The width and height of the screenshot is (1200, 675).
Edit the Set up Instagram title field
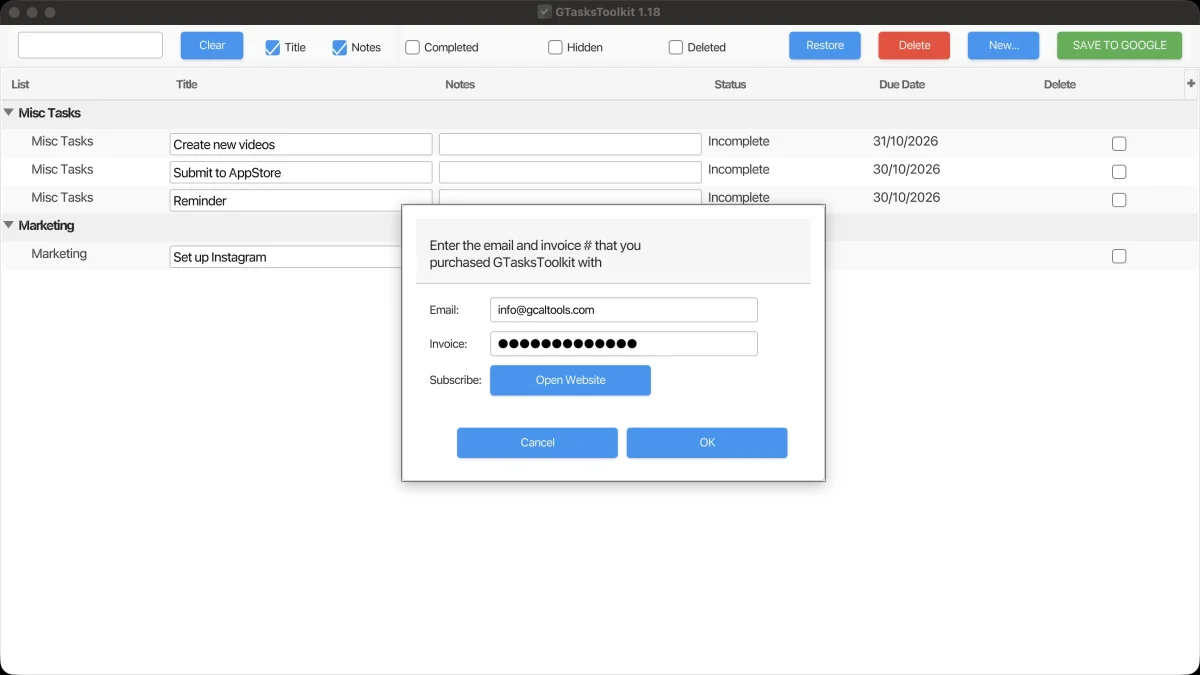[x=286, y=257]
